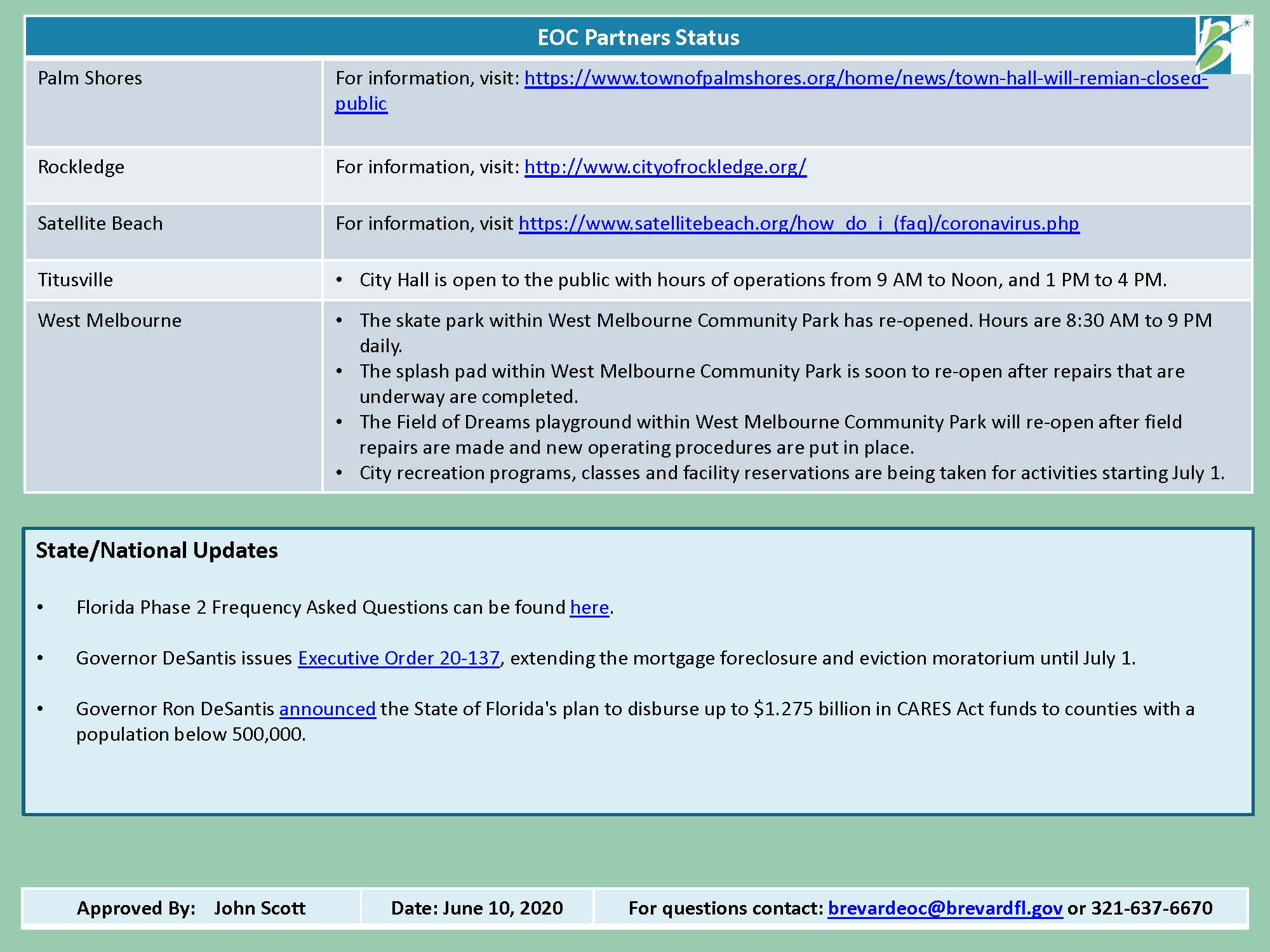Open the Satellite Beach coronavirus FAQ link
Viewport: 1270px width, 952px height.
click(x=798, y=223)
